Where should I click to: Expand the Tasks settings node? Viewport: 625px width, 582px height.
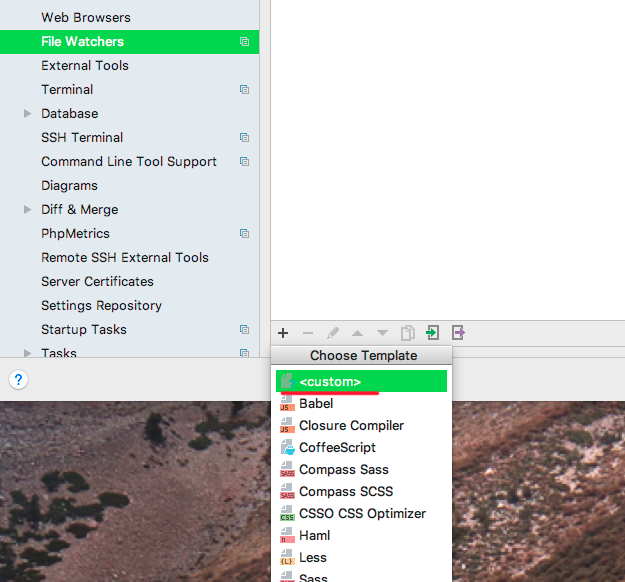click(28, 353)
